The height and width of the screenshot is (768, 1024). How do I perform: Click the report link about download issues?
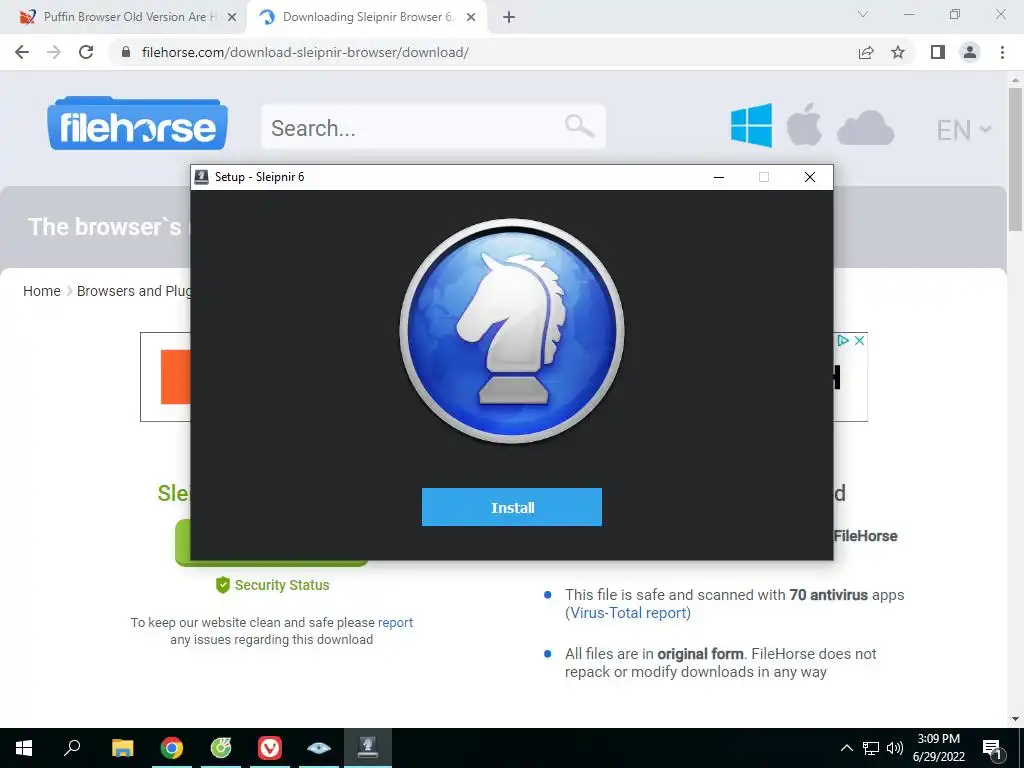(x=395, y=622)
